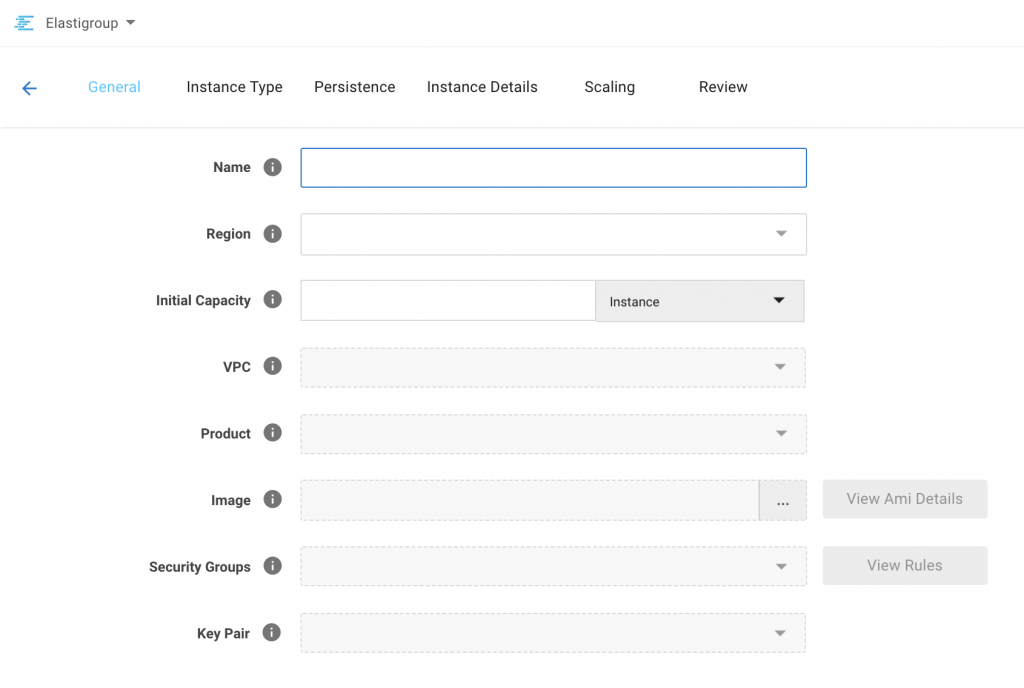Switch to the Instance Type tab
This screenshot has width=1024, height=688.
coord(234,87)
